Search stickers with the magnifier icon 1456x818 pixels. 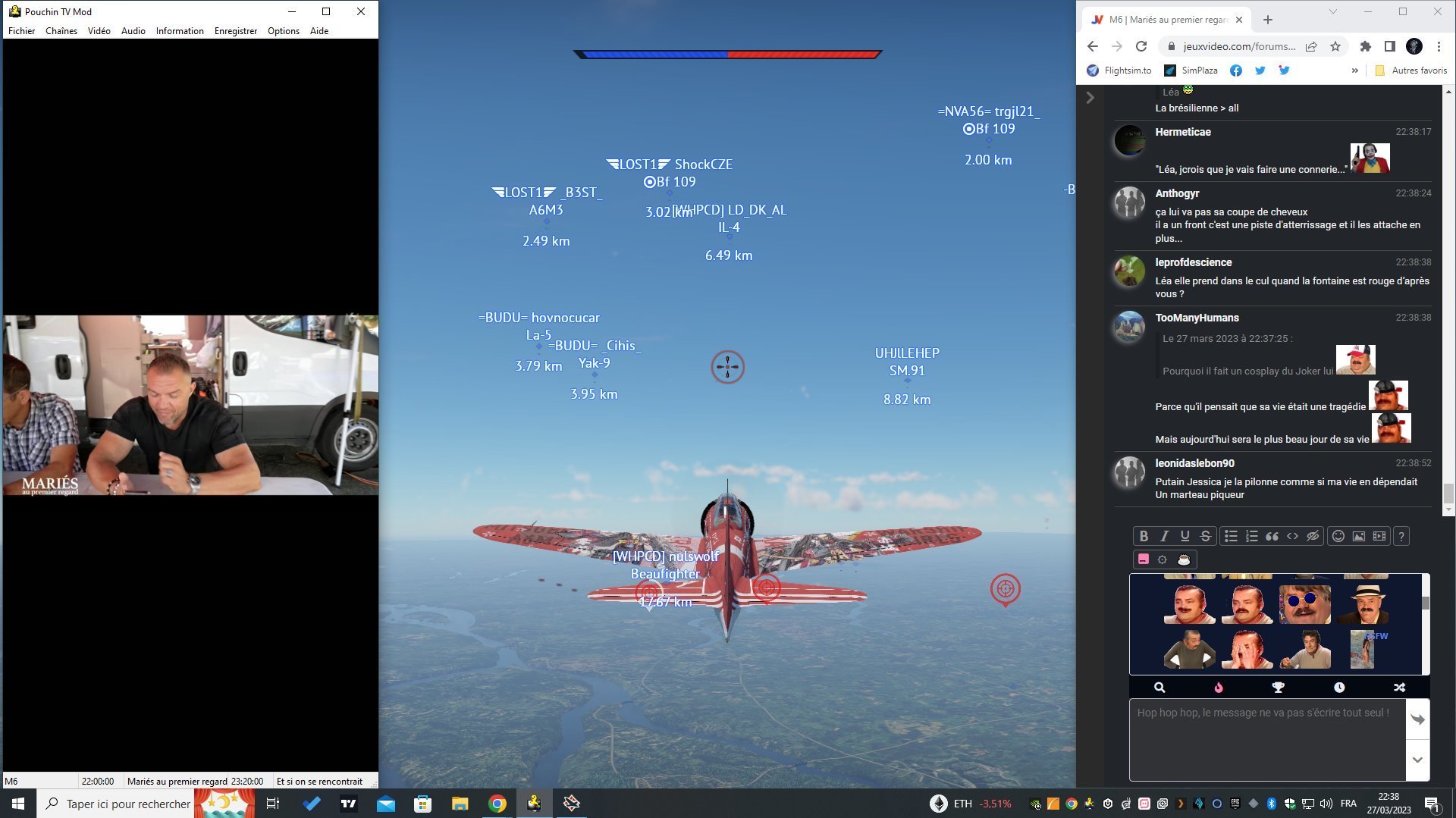click(x=1159, y=688)
